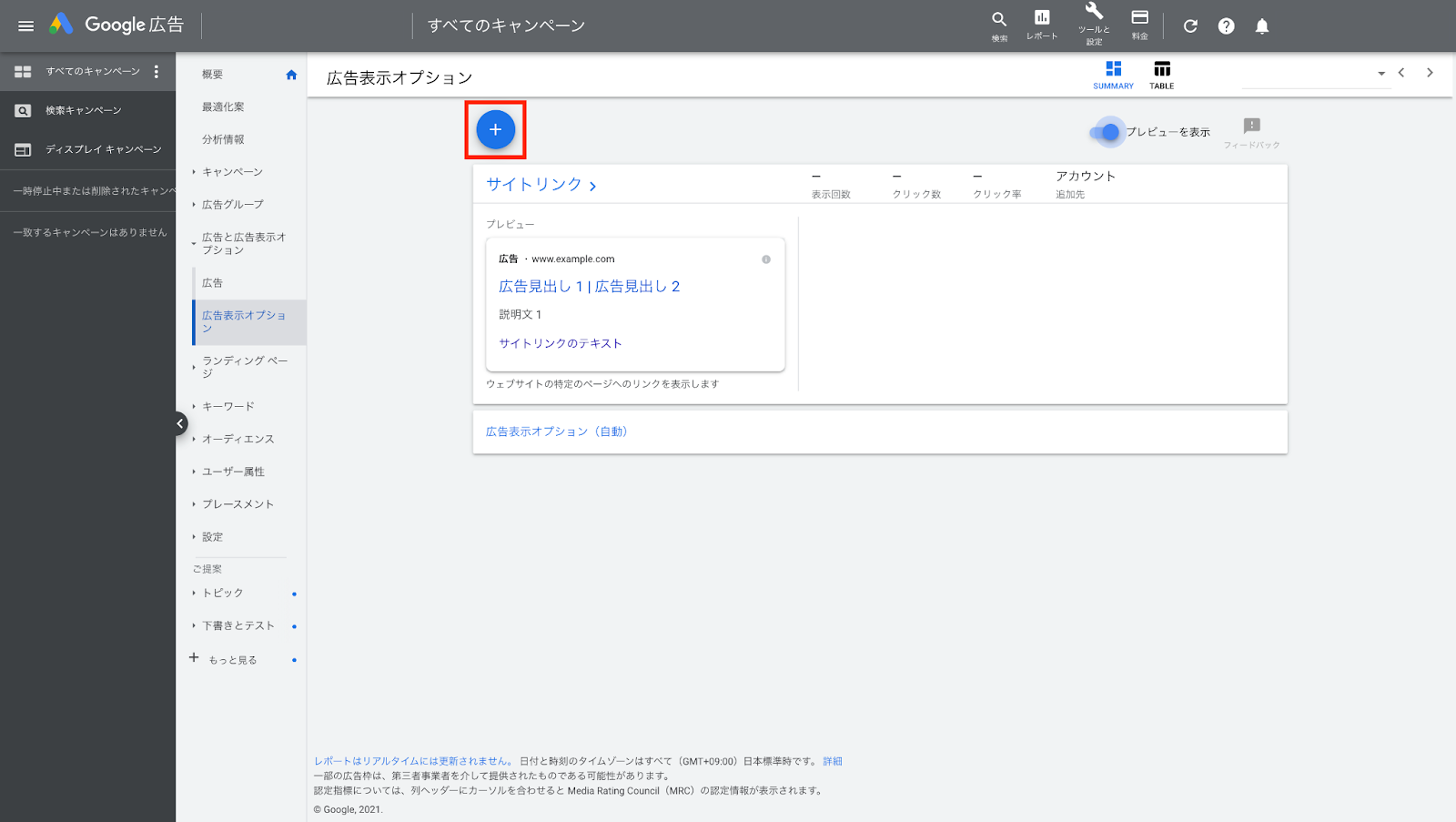Click the home icon beside 概要
Viewport: 1456px width, 822px height.
click(291, 75)
